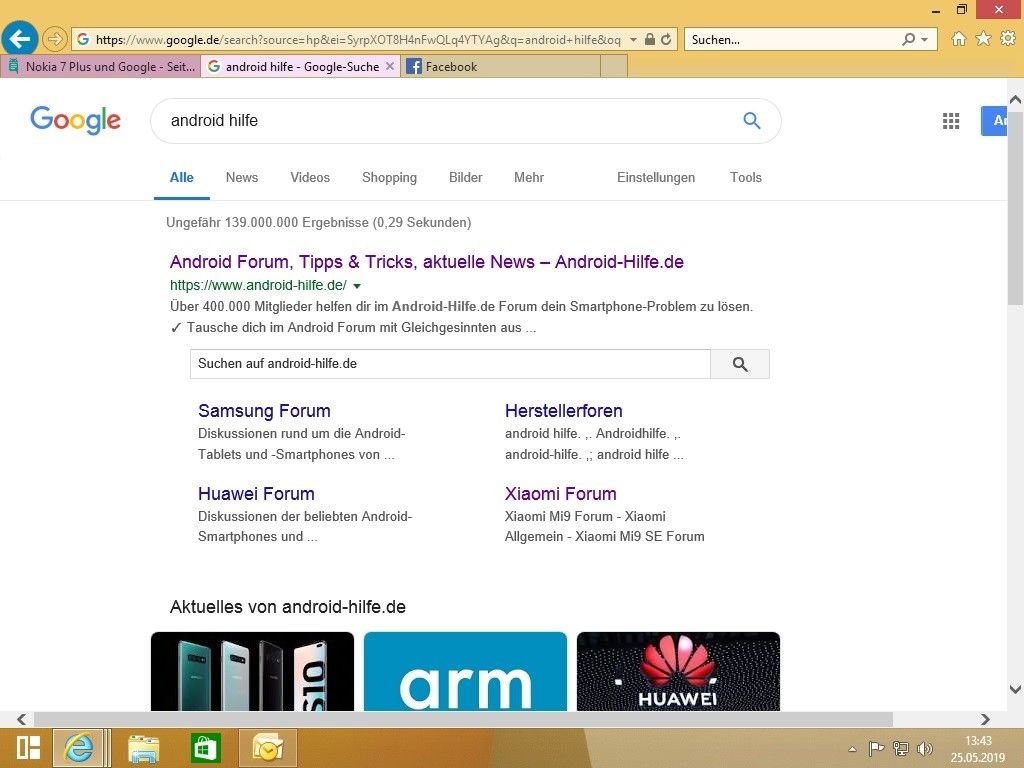Click the volume speaker tray icon

(925, 748)
